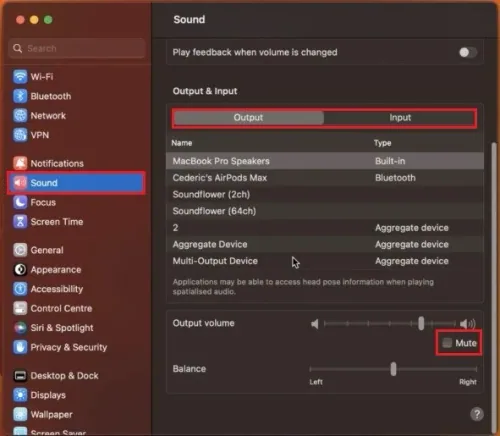Select the Sound speaker icon in sidebar

[20, 183]
